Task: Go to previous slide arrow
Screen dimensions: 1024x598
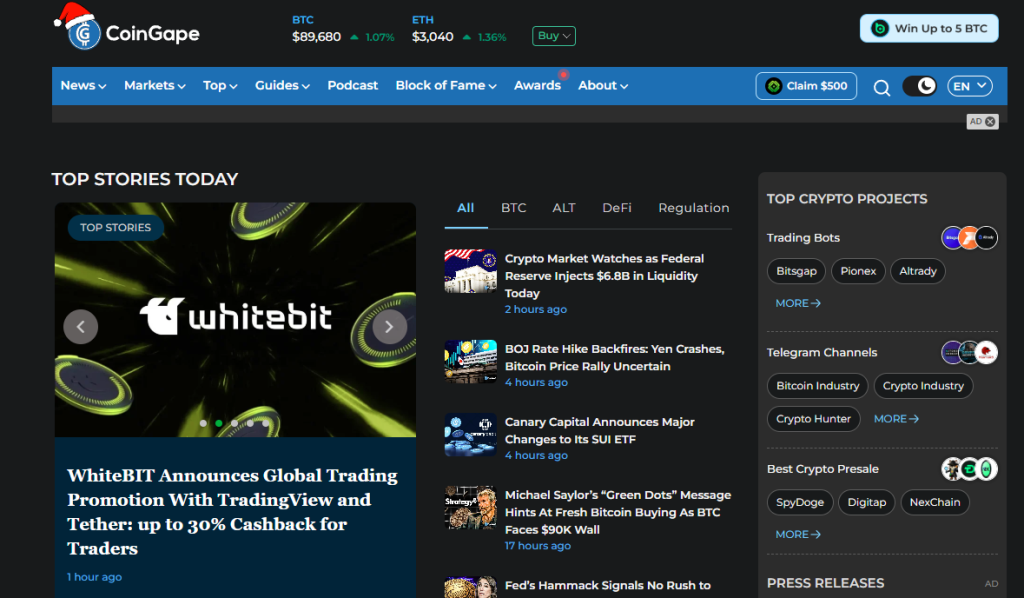Action: [x=81, y=326]
